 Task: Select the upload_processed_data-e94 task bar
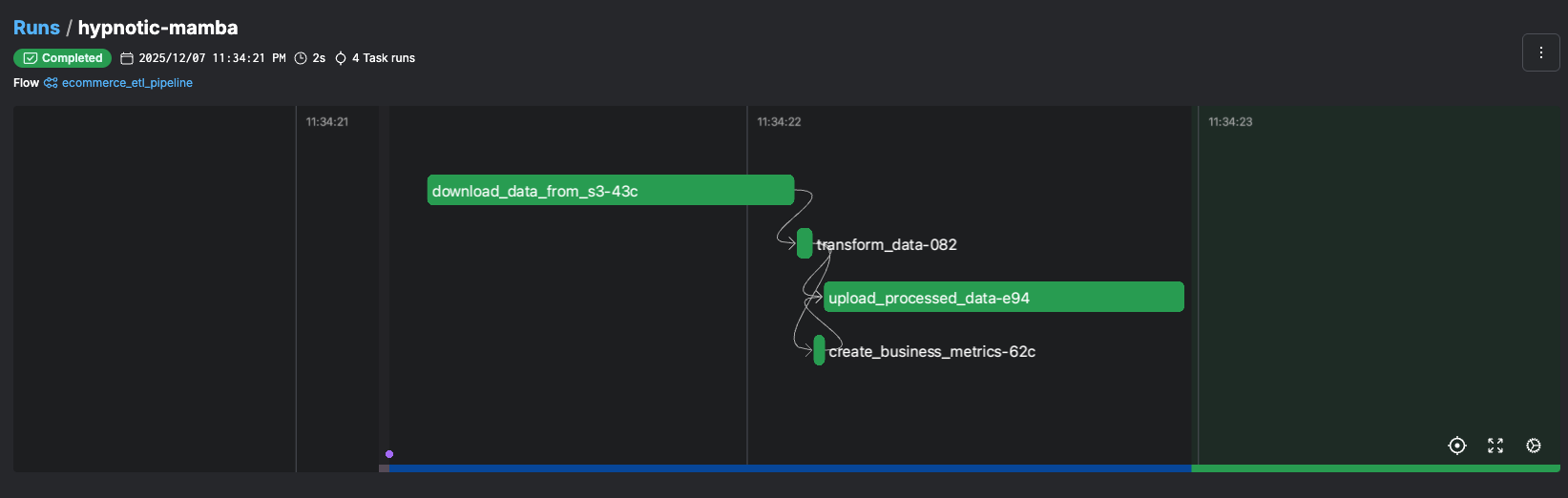[x=1004, y=297]
